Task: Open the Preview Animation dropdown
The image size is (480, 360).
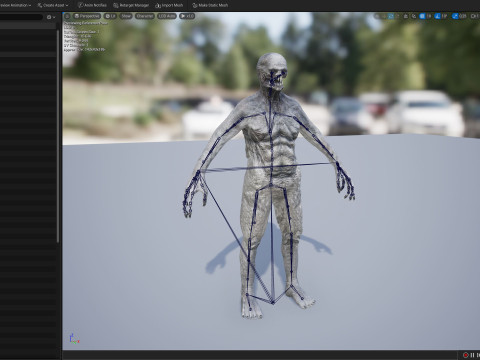Action: coord(15,5)
